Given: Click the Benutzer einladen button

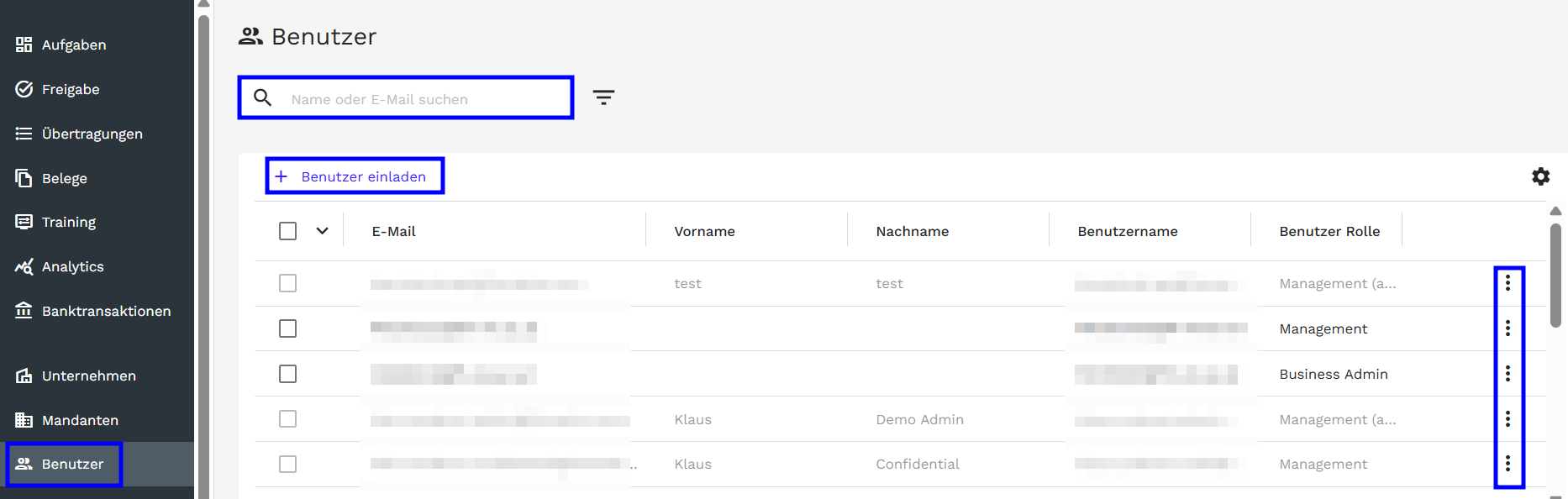Looking at the screenshot, I should pyautogui.click(x=355, y=176).
